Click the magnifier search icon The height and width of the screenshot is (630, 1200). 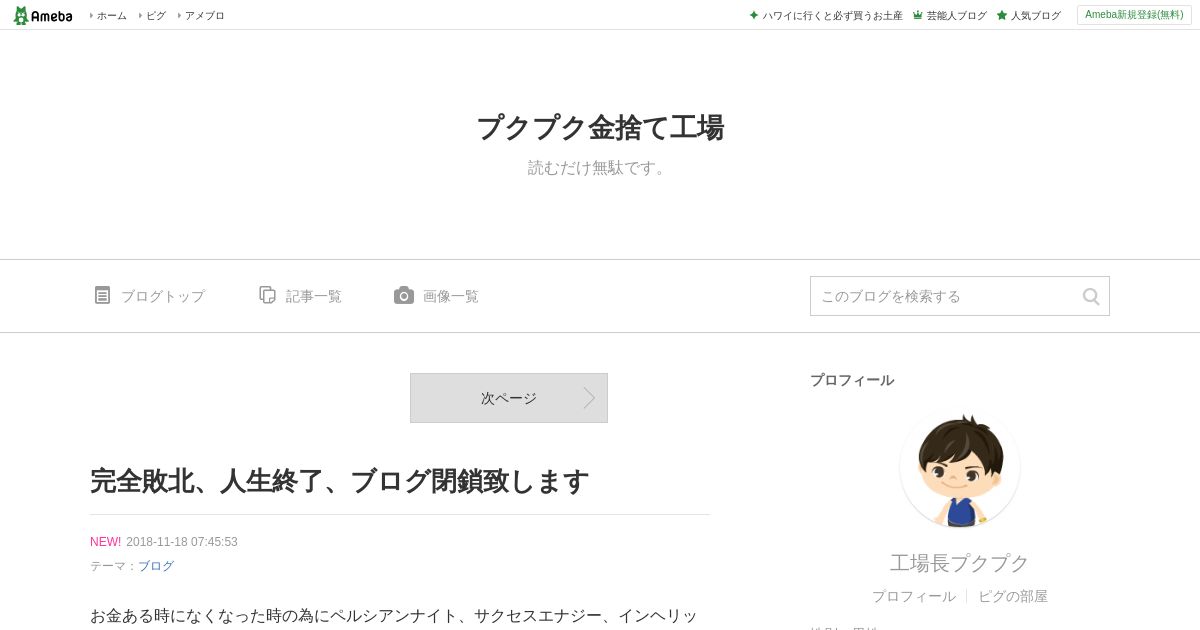coord(1091,296)
